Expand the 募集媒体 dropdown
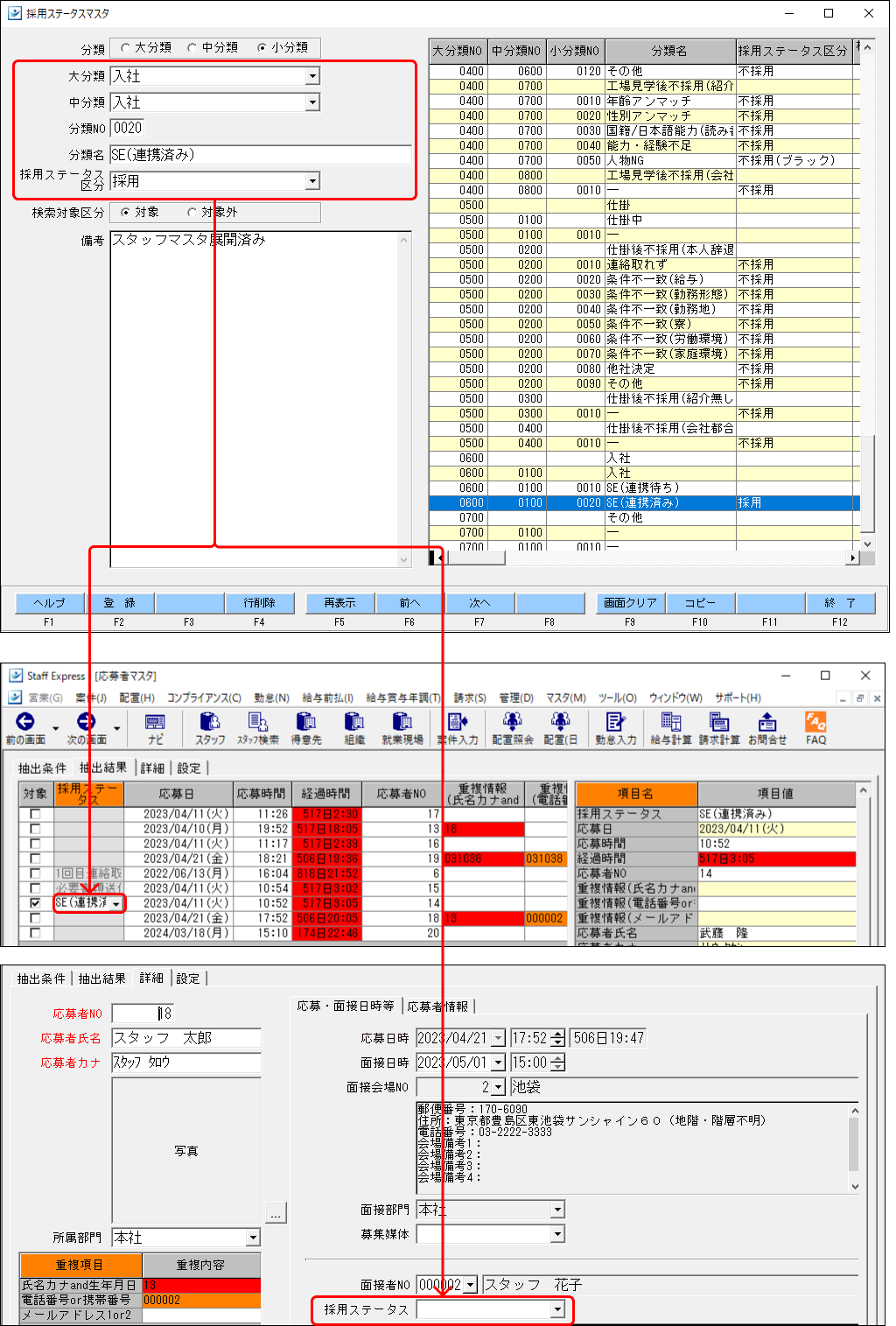 tap(557, 1234)
